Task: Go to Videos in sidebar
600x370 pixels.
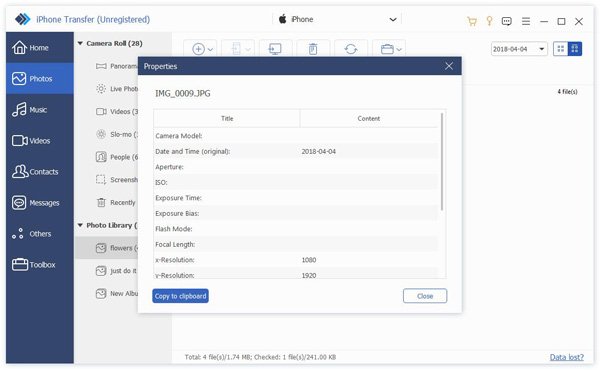Action: tap(40, 141)
